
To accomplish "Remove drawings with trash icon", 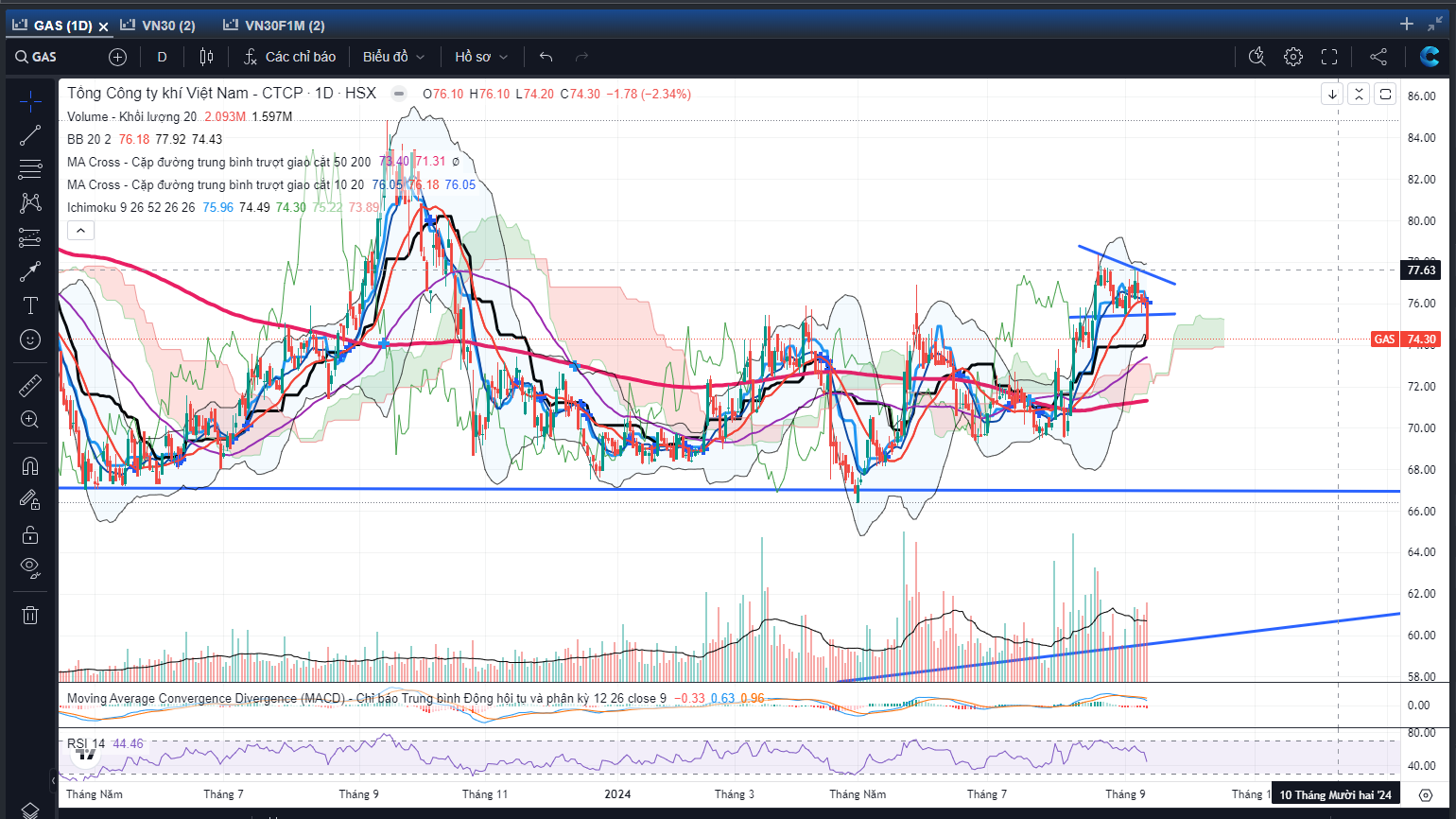I will 30,615.
